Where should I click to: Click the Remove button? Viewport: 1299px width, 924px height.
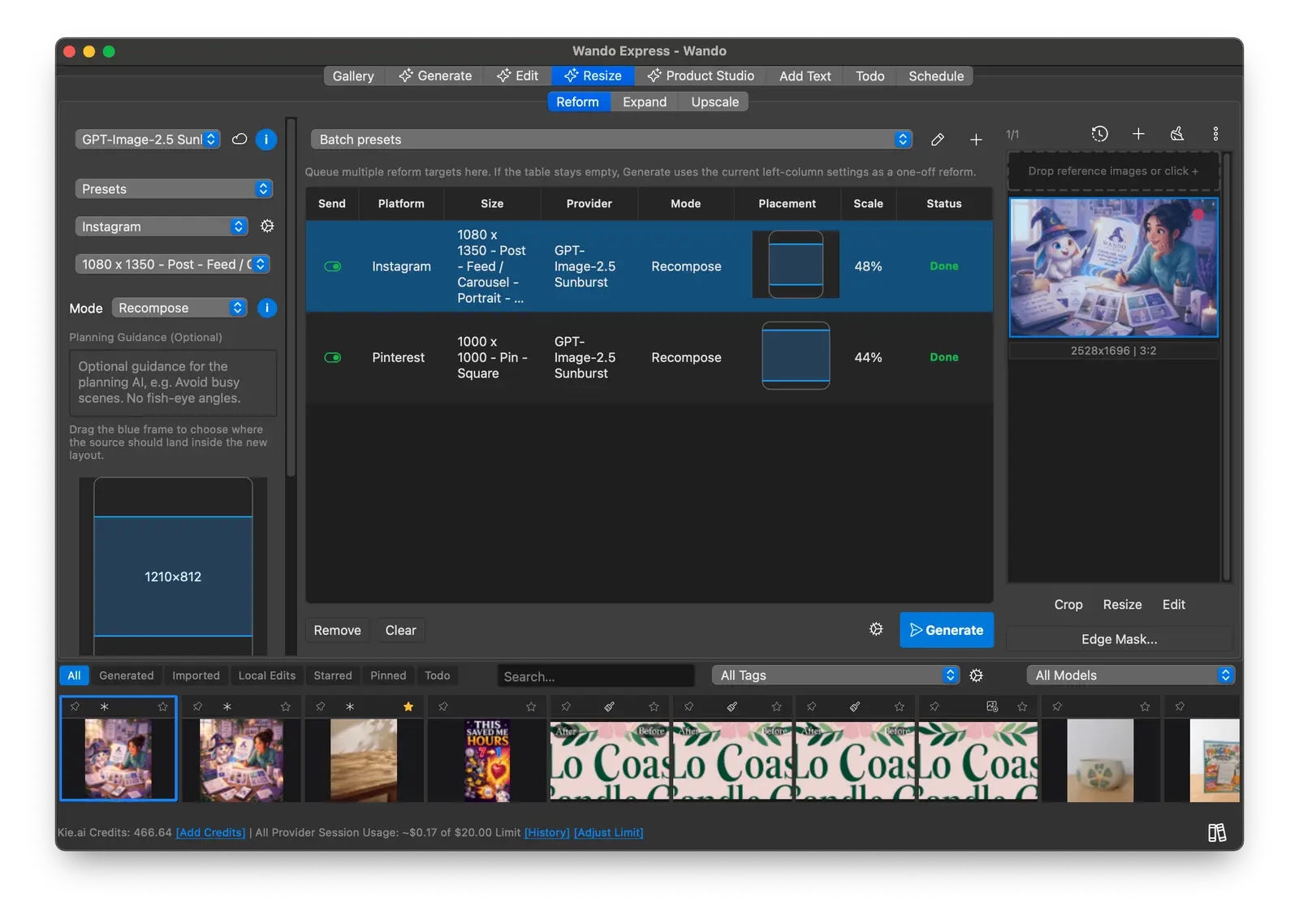(x=338, y=630)
